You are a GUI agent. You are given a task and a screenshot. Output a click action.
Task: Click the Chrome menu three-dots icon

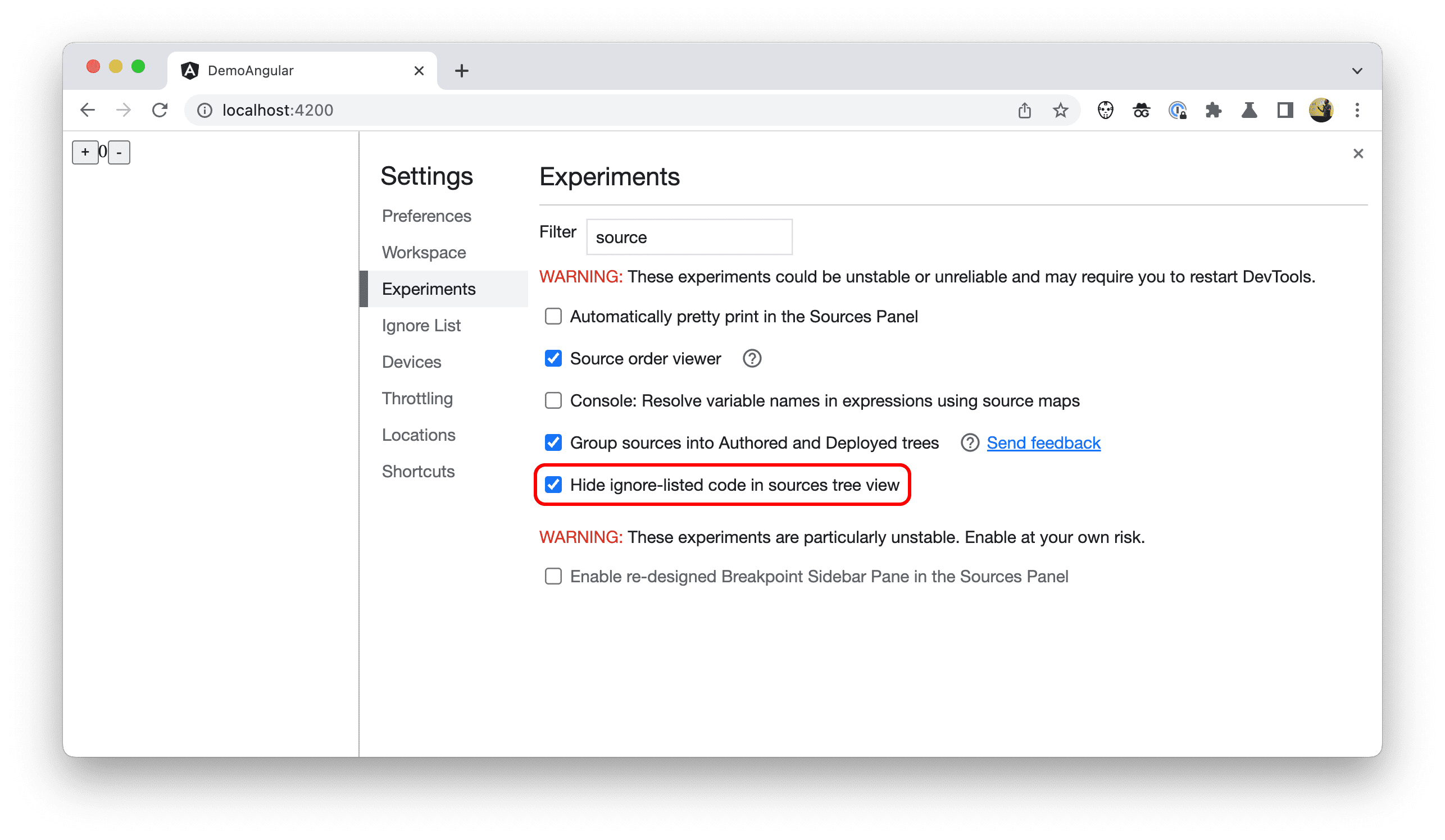(x=1357, y=110)
